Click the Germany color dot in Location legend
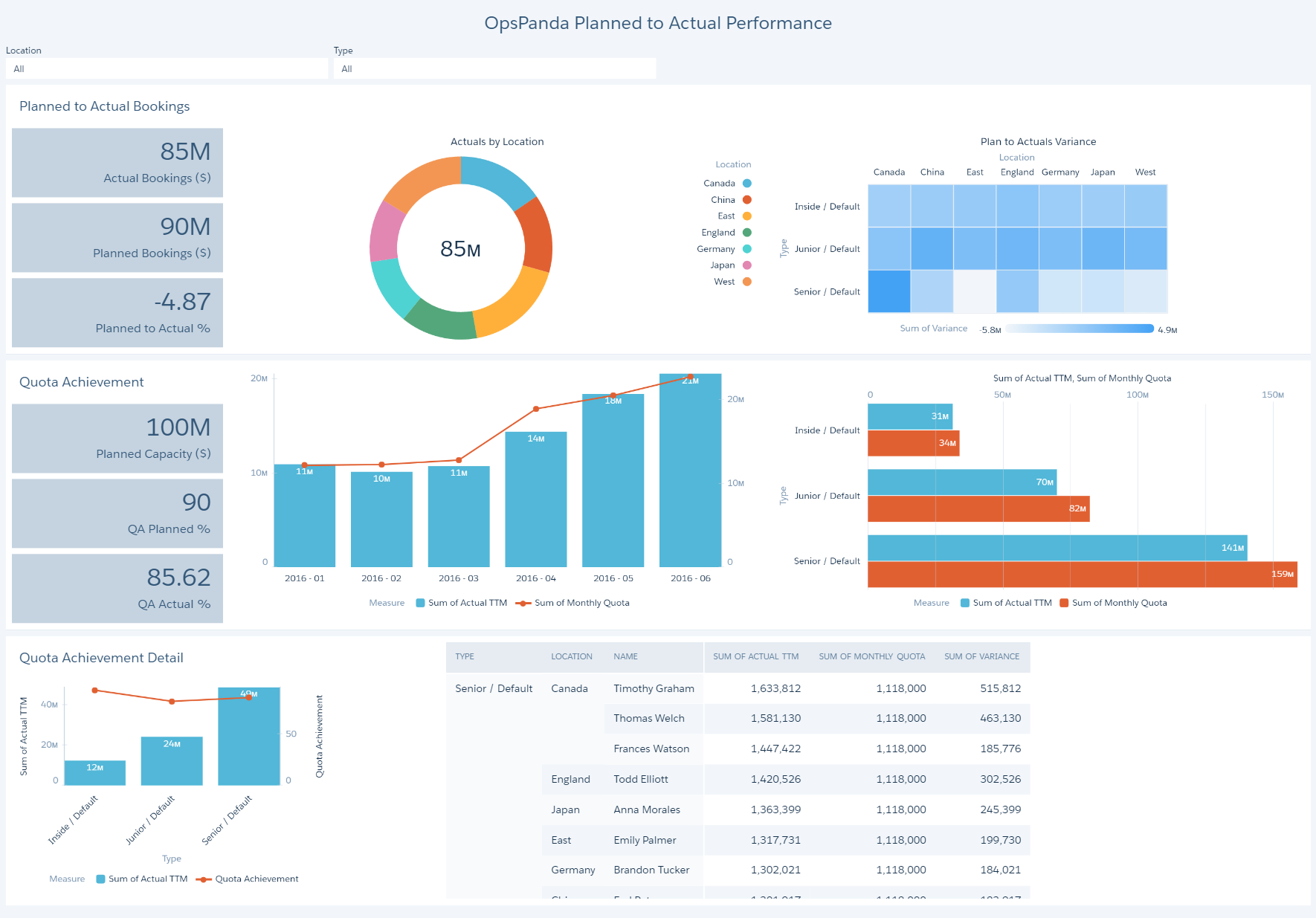 [746, 248]
